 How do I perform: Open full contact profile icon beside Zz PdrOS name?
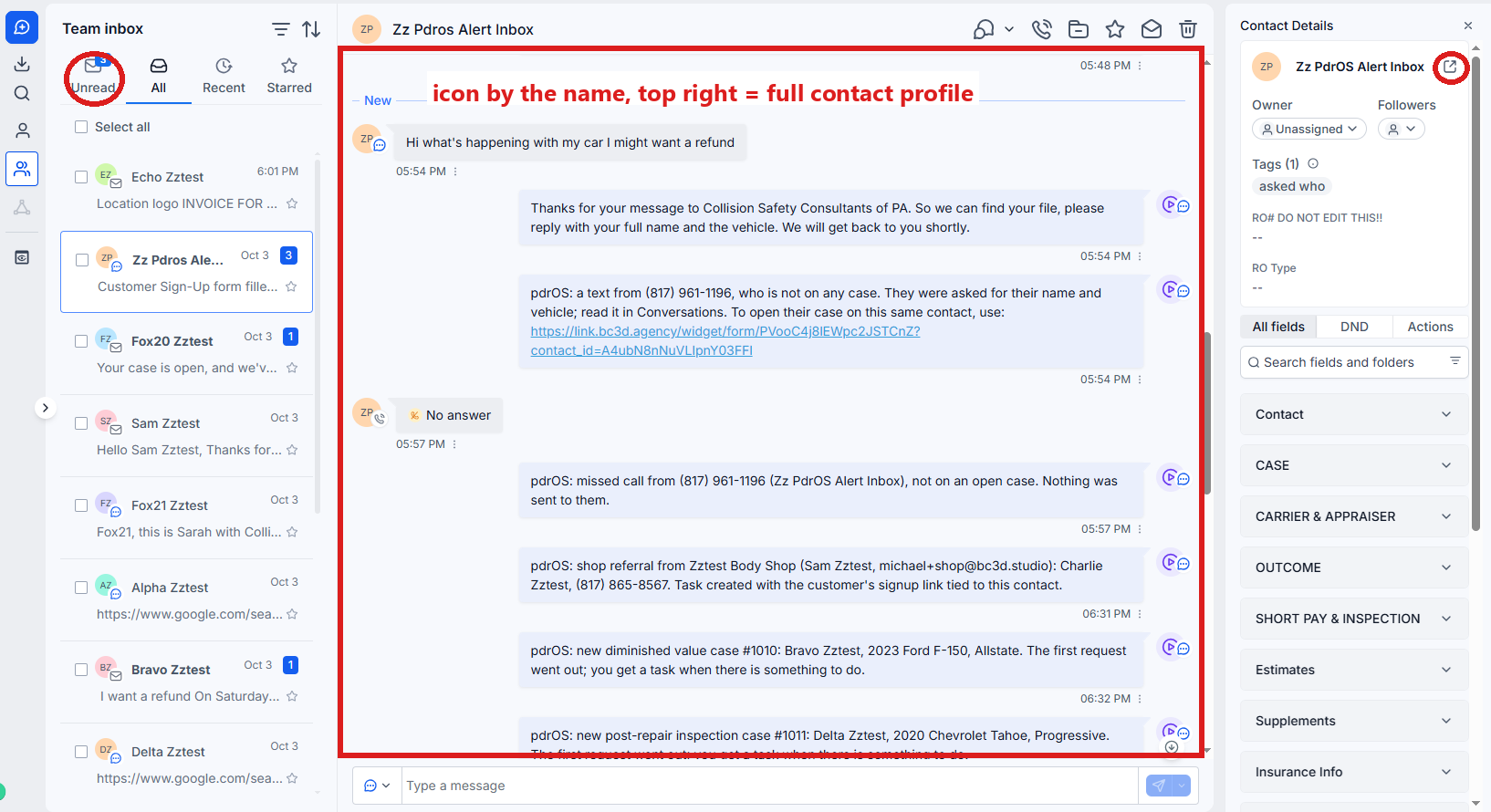(1450, 67)
